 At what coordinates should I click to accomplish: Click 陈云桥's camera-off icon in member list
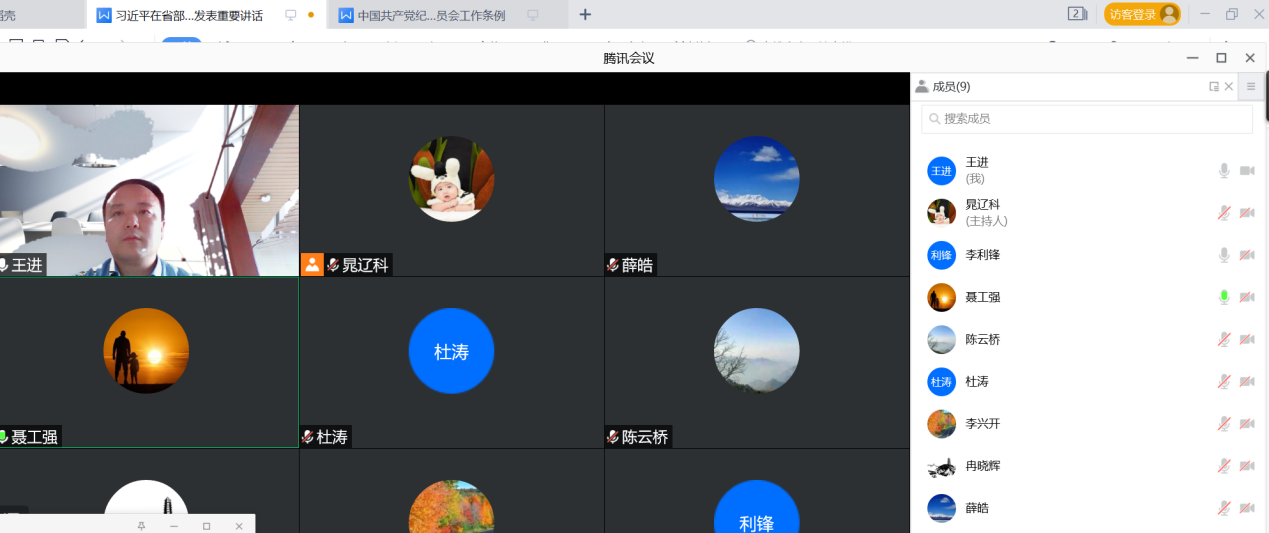[x=1247, y=339]
